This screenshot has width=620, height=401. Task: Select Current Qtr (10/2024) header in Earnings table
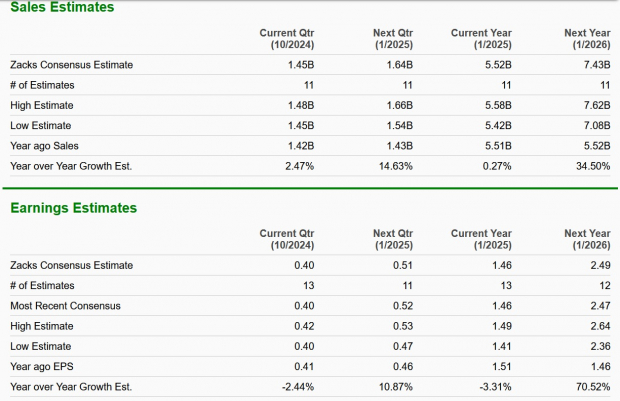[x=287, y=239]
